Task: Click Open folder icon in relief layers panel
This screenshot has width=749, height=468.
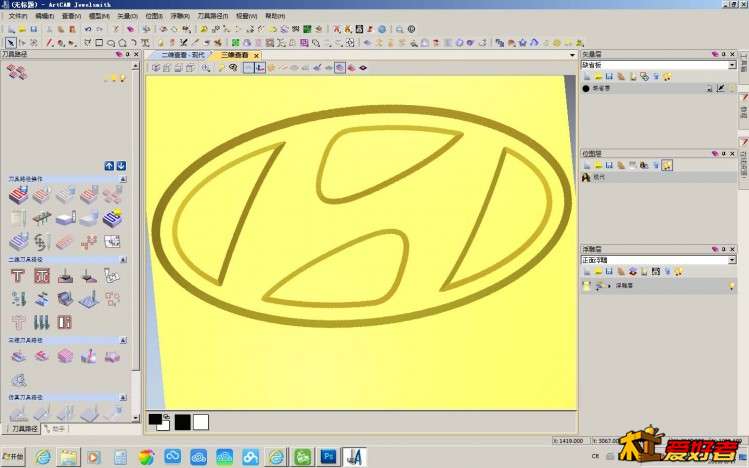Action: point(598,272)
